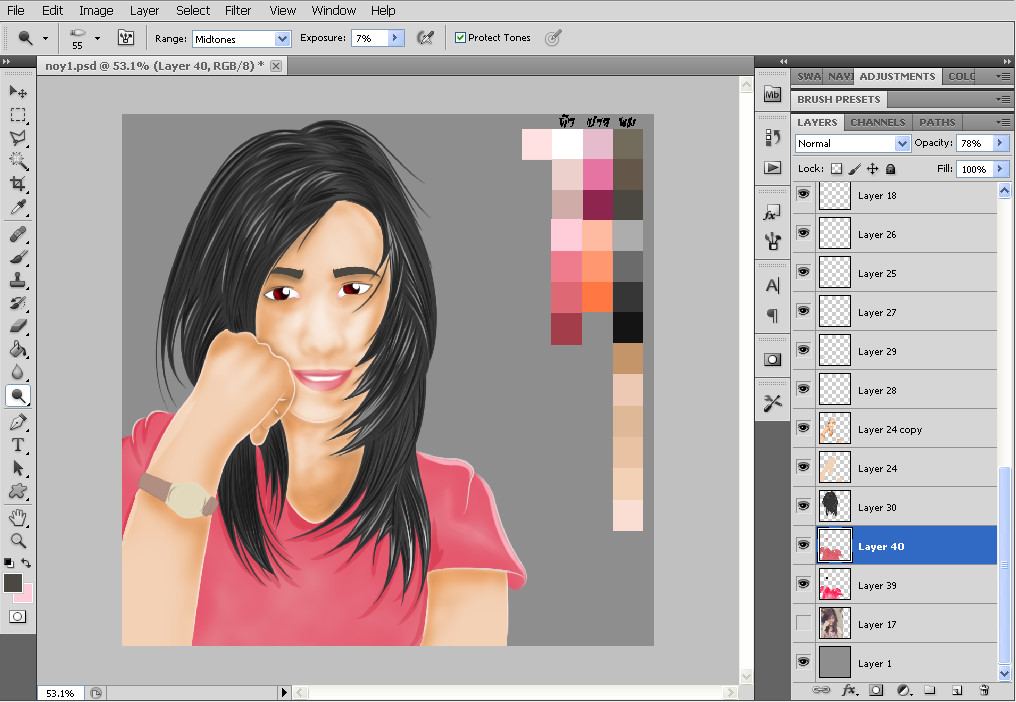Click the Exposure percentage input field
1016x702 pixels.
point(368,38)
